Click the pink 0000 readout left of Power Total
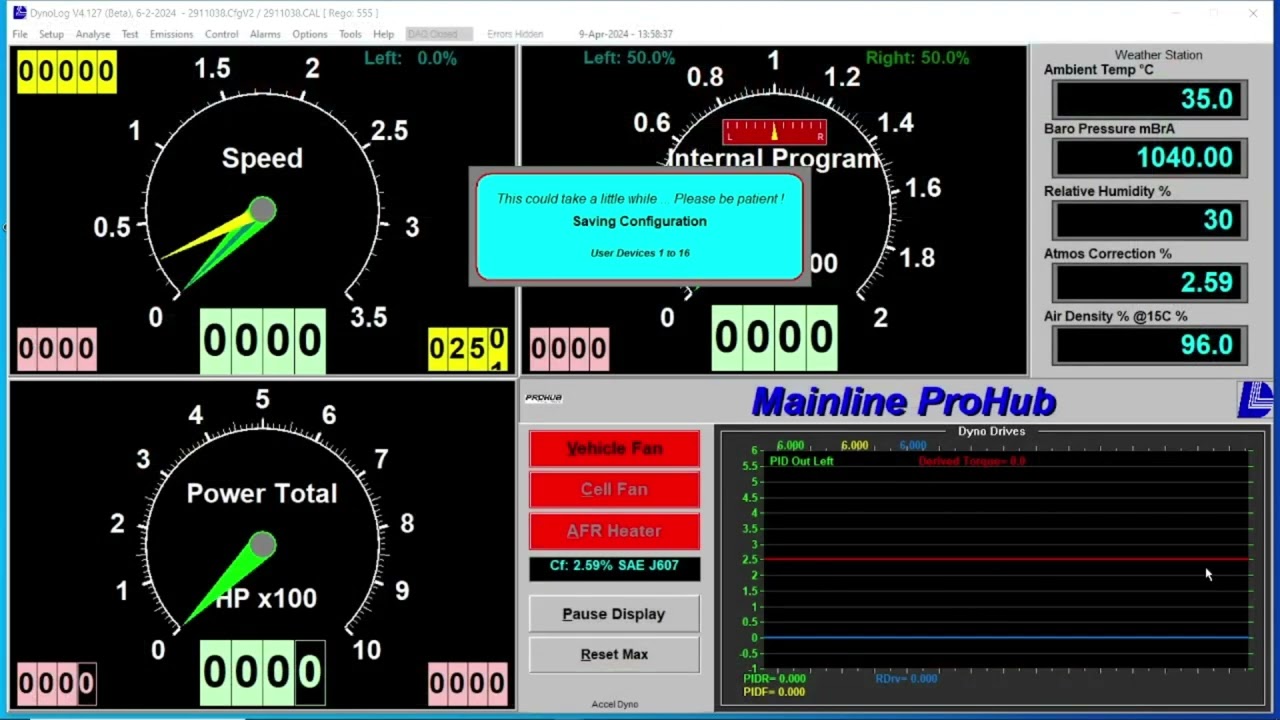 (57, 684)
